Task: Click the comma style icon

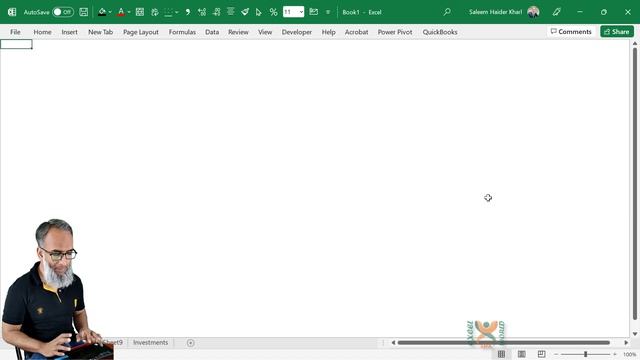Action: [x=188, y=12]
